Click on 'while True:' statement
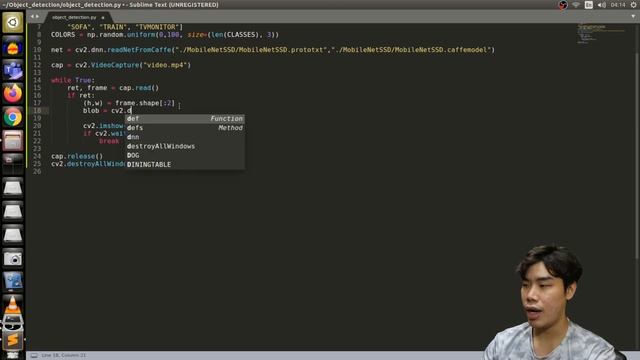Image resolution: width=640 pixels, height=360 pixels. tap(73, 80)
